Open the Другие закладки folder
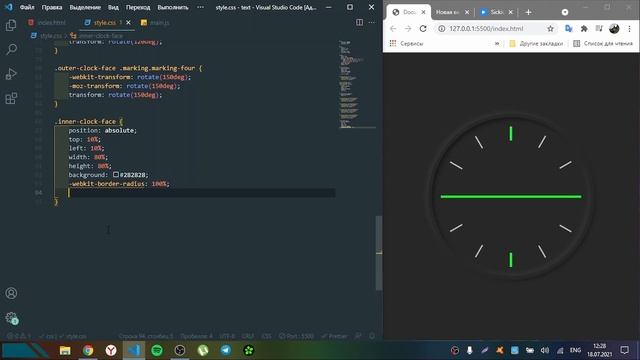 [536, 43]
